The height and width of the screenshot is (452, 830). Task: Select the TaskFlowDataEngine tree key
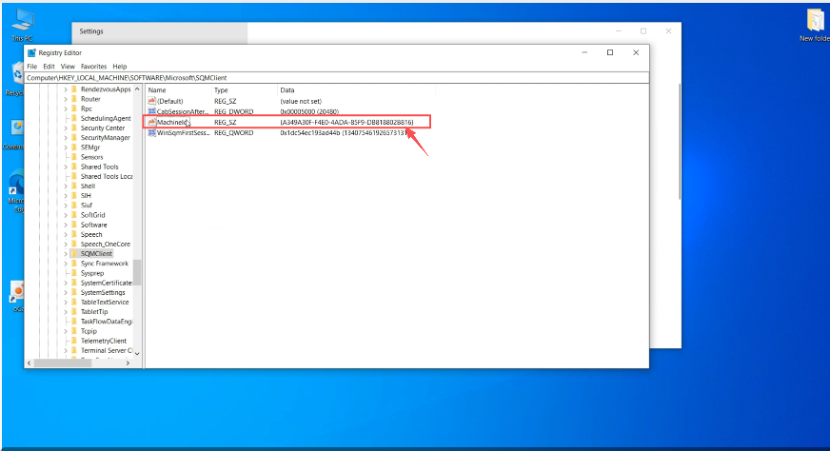click(106, 321)
